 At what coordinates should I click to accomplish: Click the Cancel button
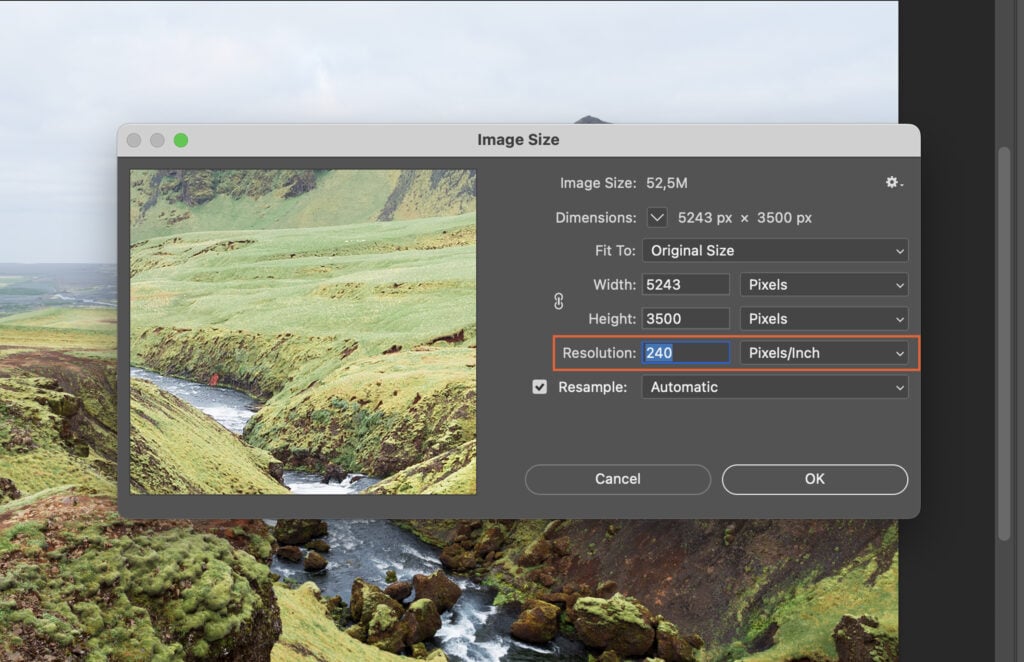point(617,479)
